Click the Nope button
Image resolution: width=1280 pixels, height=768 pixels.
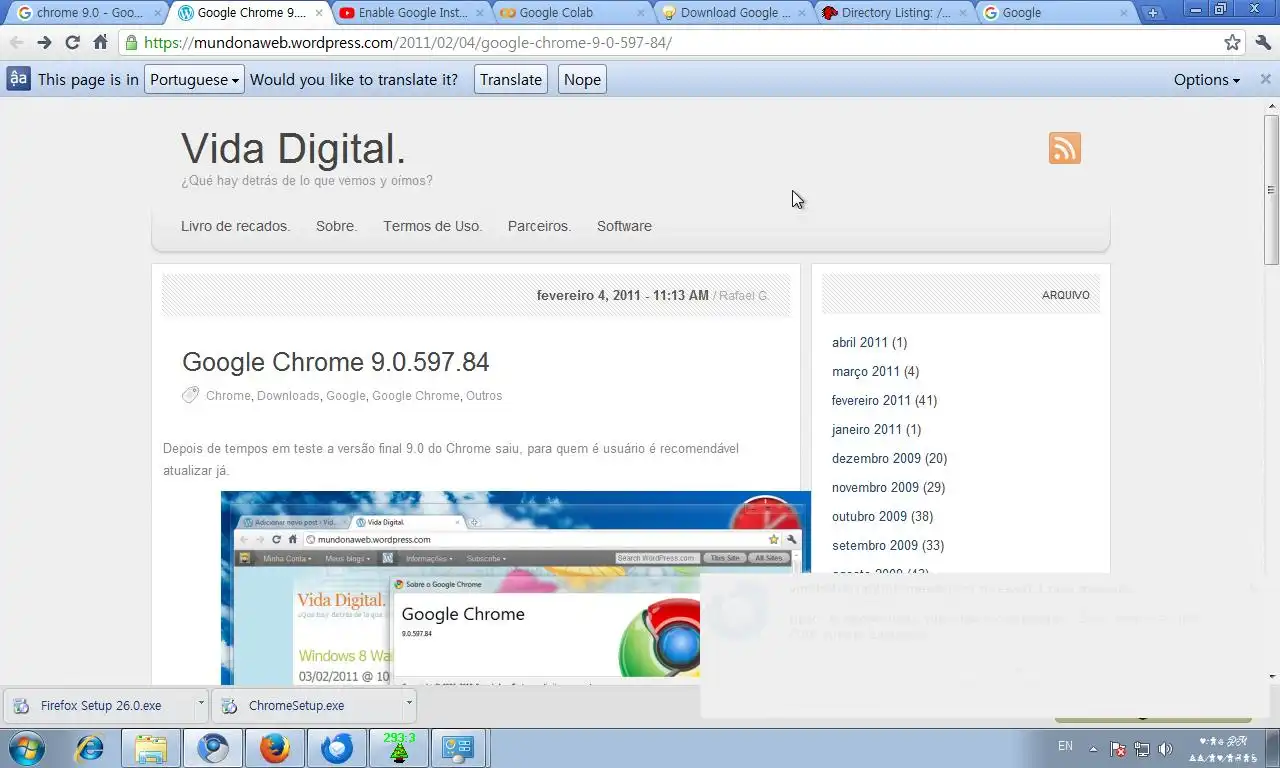[x=582, y=79]
